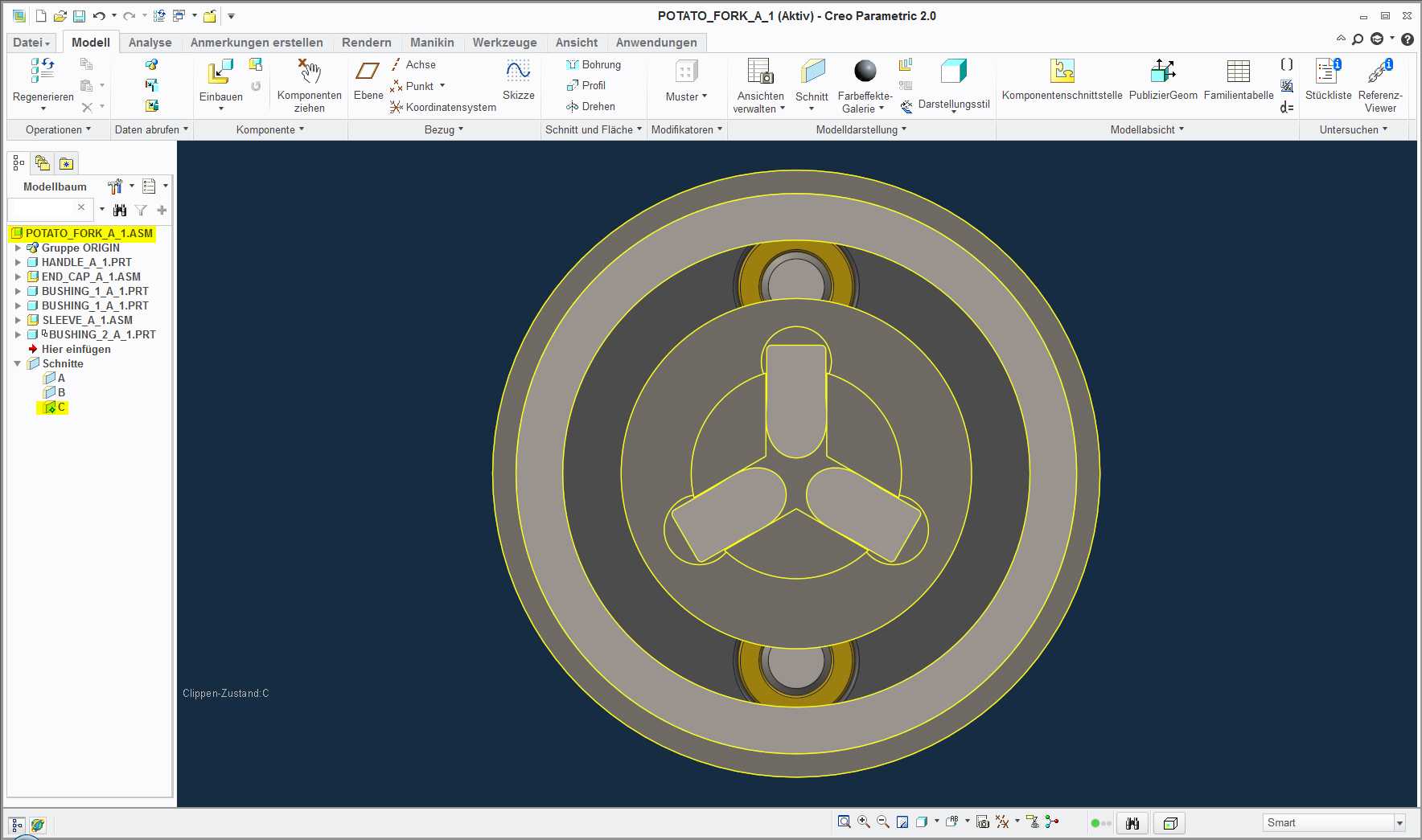The height and width of the screenshot is (840, 1422).
Task: Switch to the Ansicht tab
Action: point(577,43)
